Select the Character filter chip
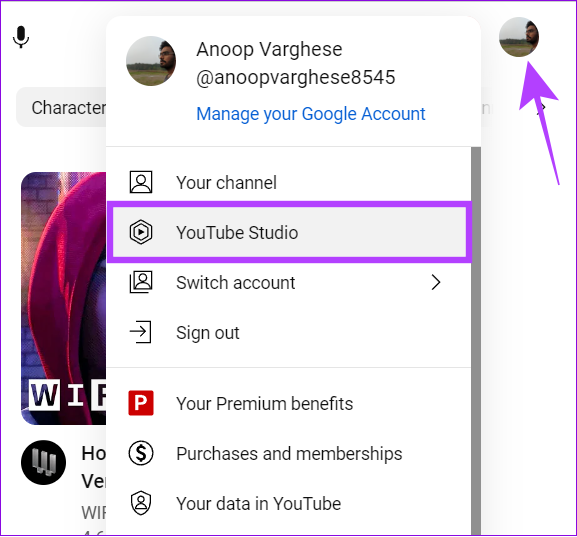 pyautogui.click(x=61, y=107)
